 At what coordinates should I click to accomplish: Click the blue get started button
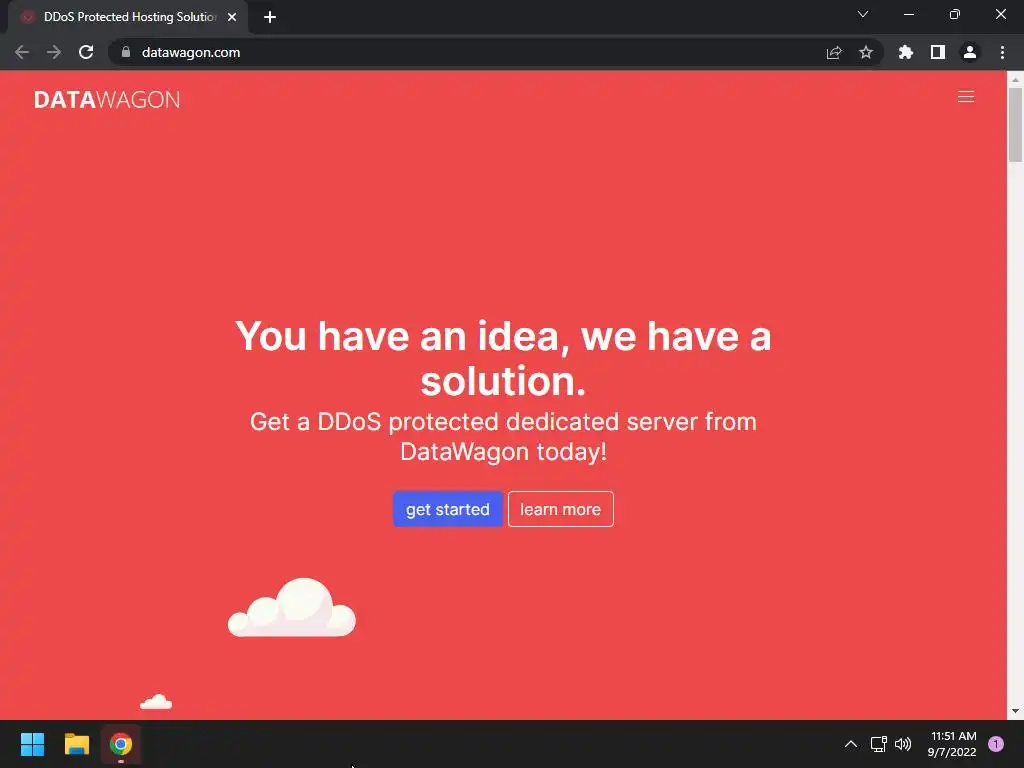[x=447, y=509]
